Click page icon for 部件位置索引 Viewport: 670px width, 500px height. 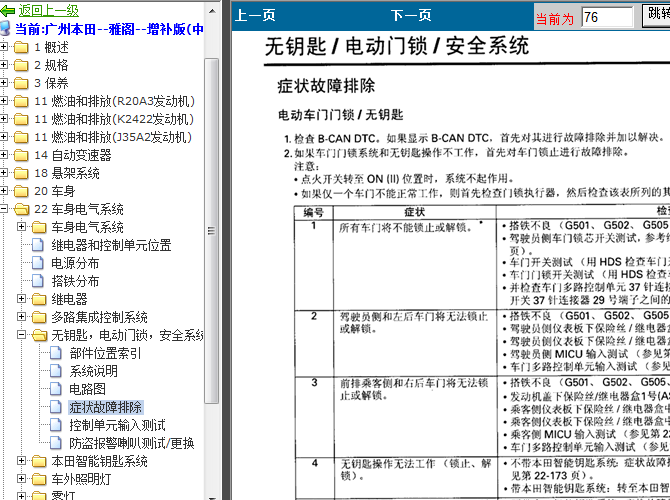click(56, 353)
